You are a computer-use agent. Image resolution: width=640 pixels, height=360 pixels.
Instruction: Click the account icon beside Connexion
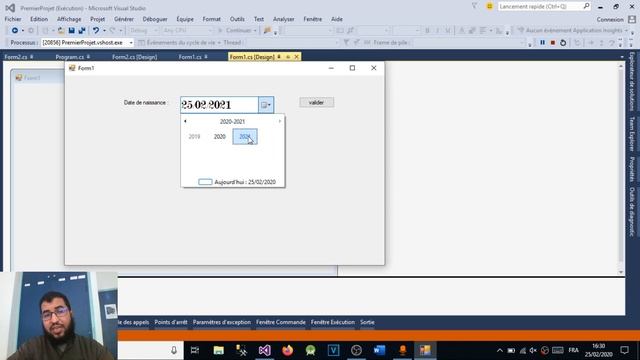(632, 19)
